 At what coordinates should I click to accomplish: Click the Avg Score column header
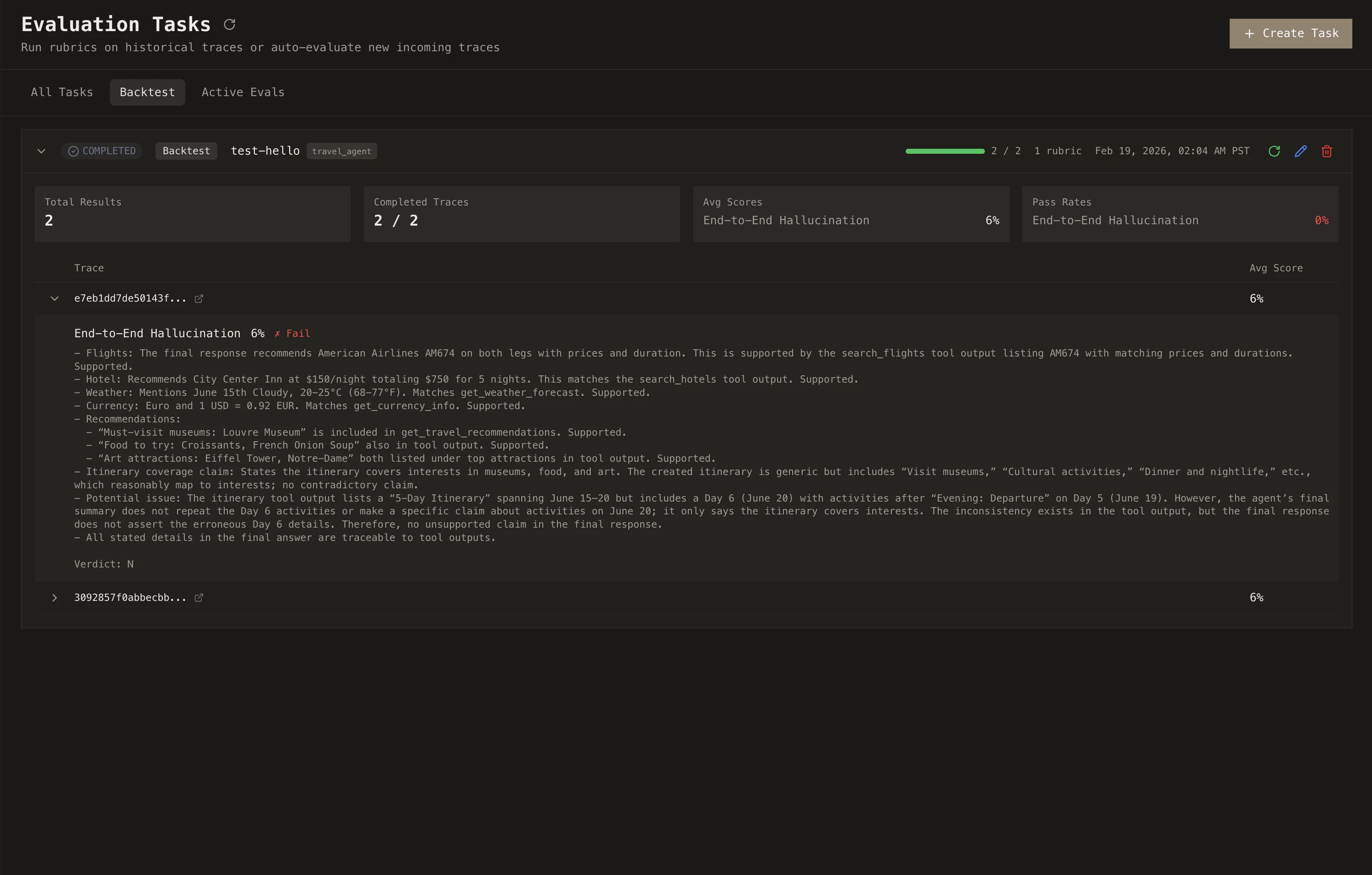pos(1276,268)
